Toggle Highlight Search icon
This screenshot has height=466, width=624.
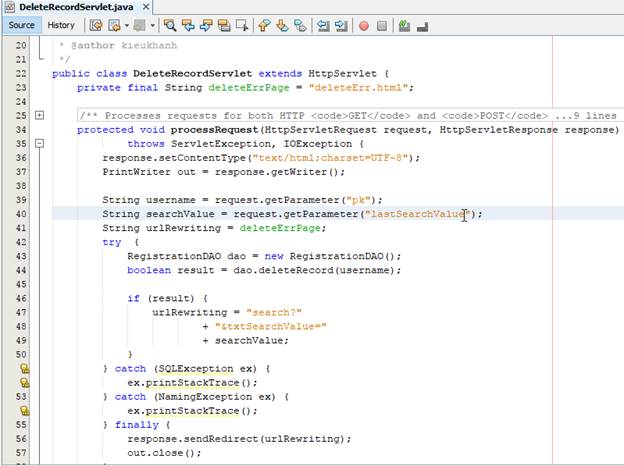pos(224,25)
